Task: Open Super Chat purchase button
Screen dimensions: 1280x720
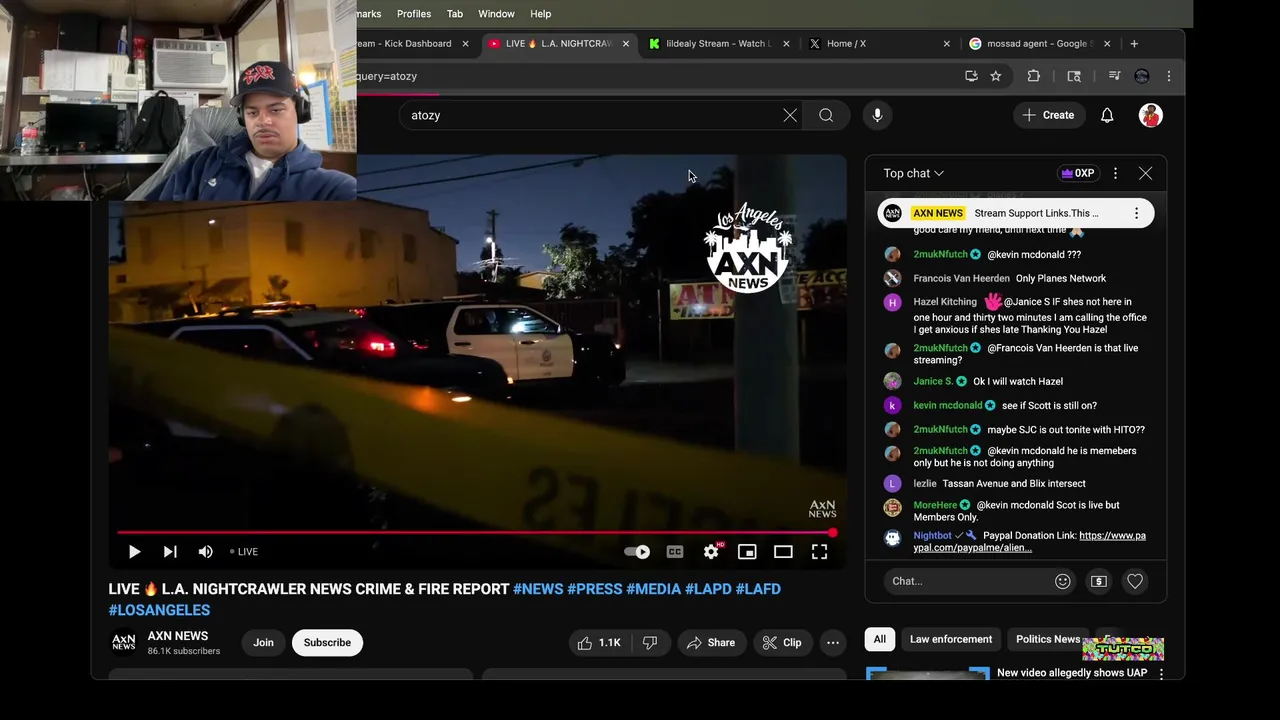Action: pos(1098,581)
